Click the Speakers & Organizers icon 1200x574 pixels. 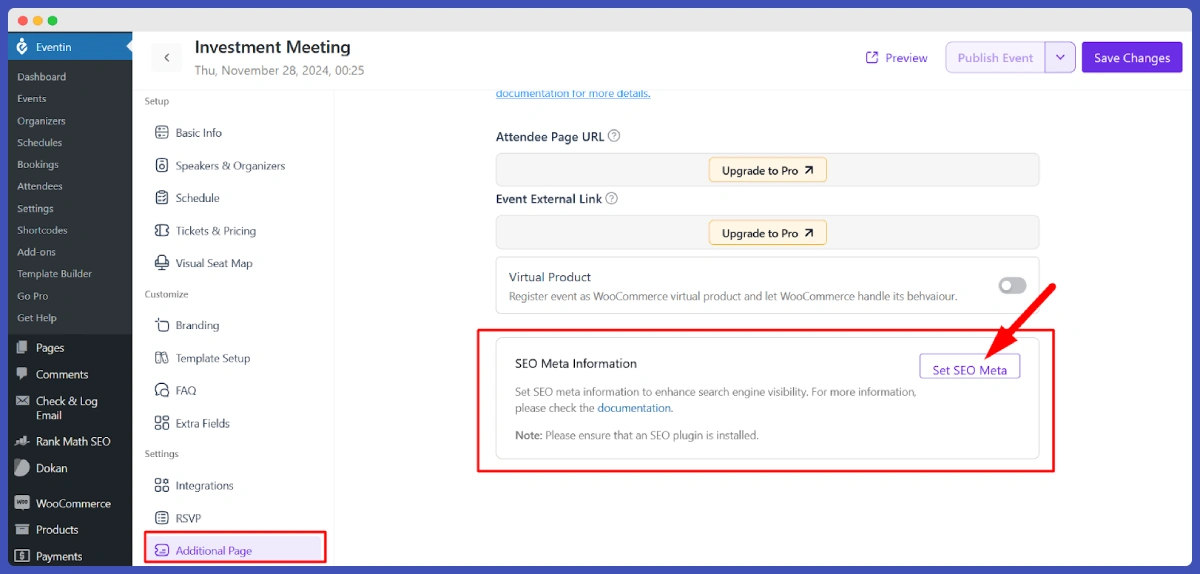pyautogui.click(x=161, y=166)
